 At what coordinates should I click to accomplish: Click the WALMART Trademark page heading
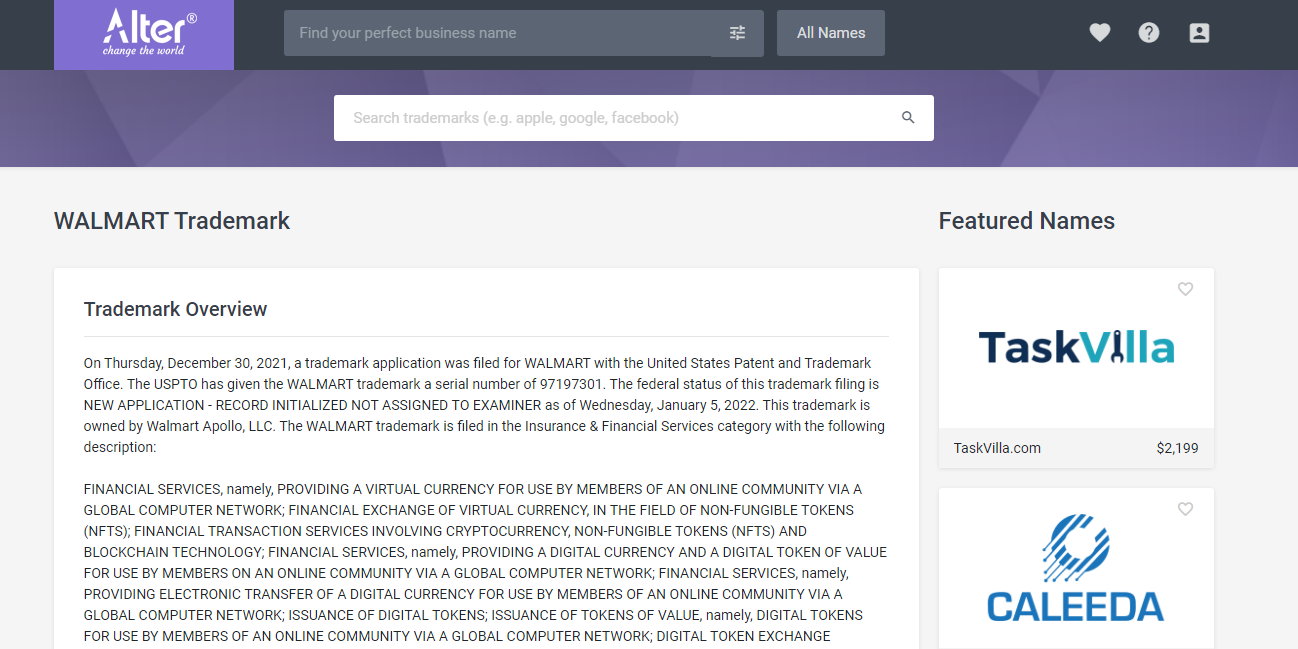(x=172, y=221)
